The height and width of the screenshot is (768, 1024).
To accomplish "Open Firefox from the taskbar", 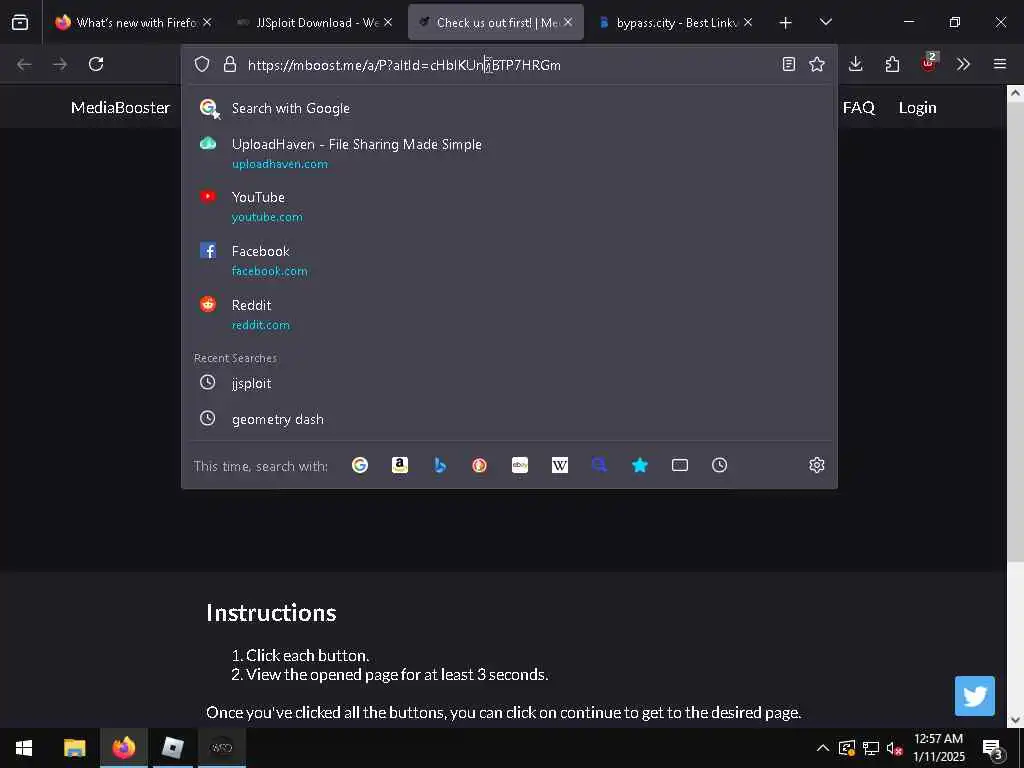I will [123, 748].
